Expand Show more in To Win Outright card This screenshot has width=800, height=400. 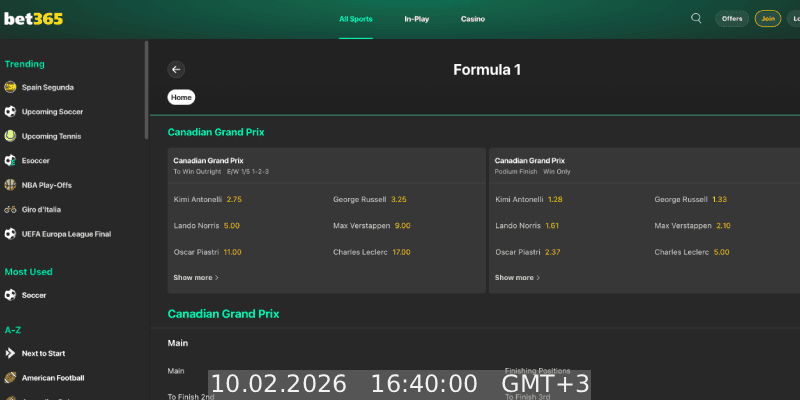pos(196,278)
